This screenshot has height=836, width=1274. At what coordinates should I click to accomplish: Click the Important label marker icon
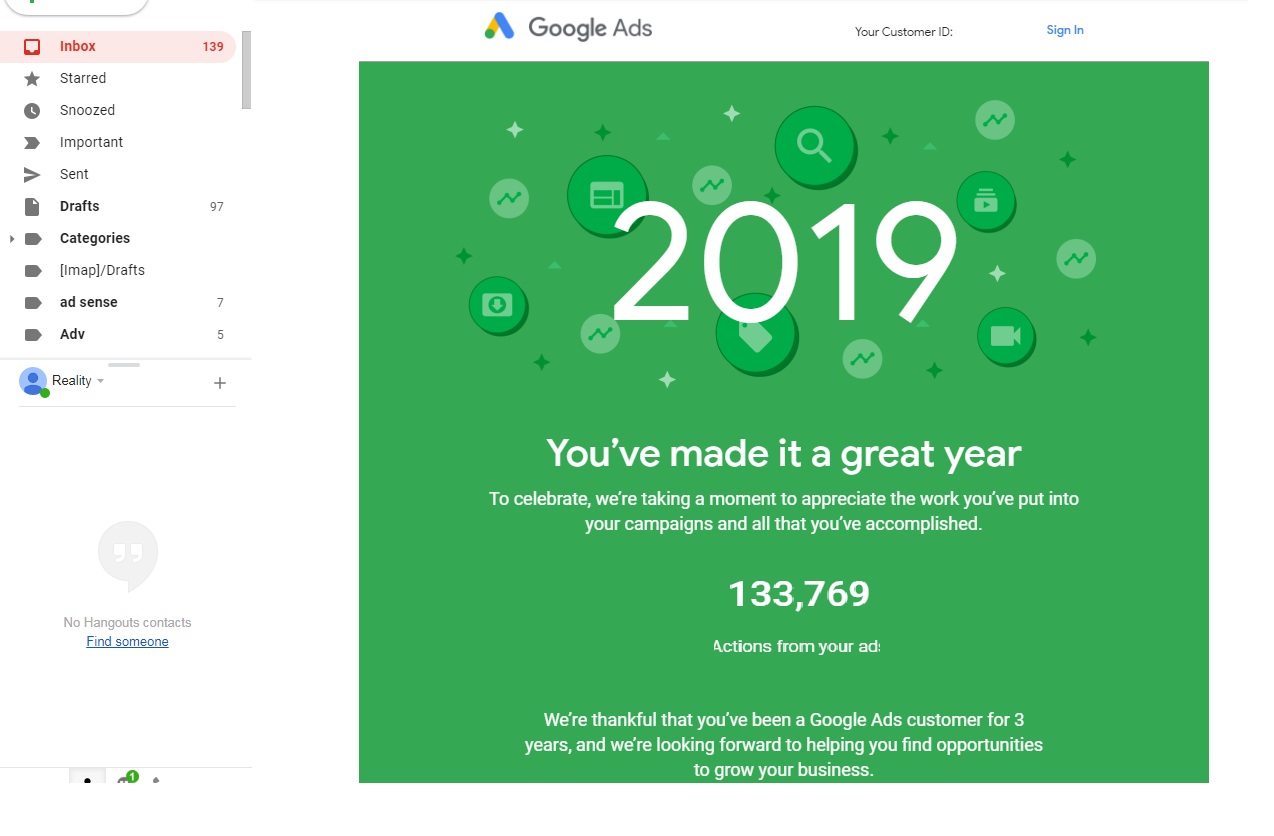point(32,142)
